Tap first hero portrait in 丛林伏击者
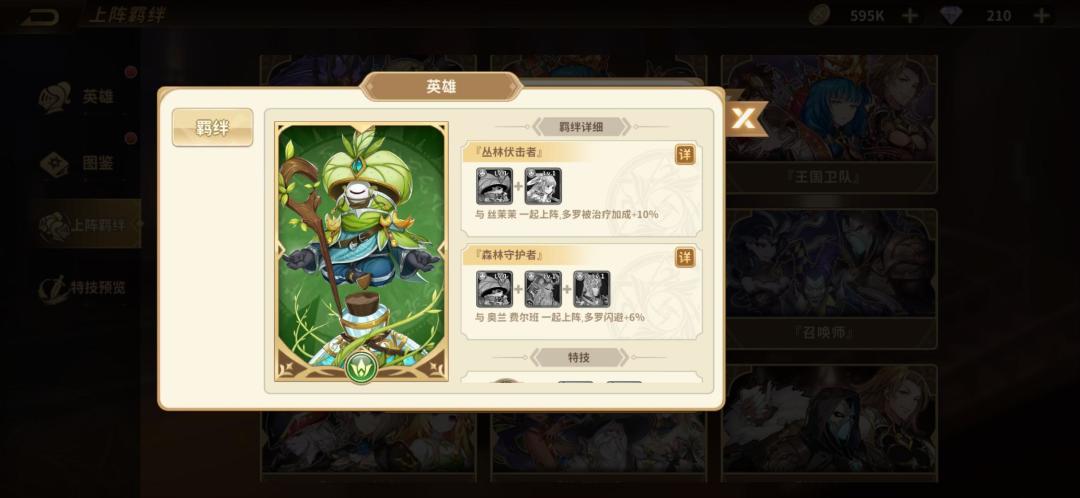Viewport: 1080px width, 498px height. [x=494, y=186]
